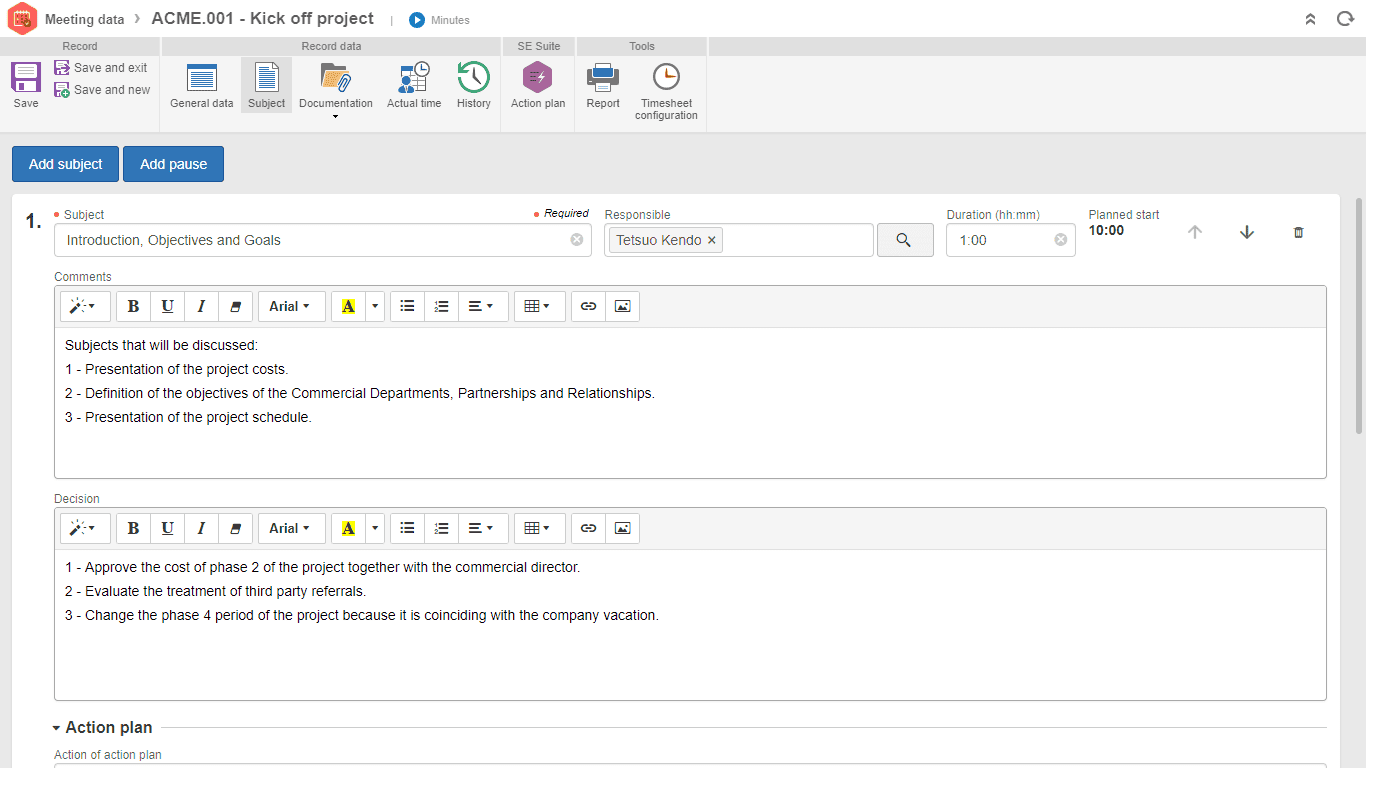Click yellow highlight color in Decision editor
The height and width of the screenshot is (785, 1383).
point(348,528)
